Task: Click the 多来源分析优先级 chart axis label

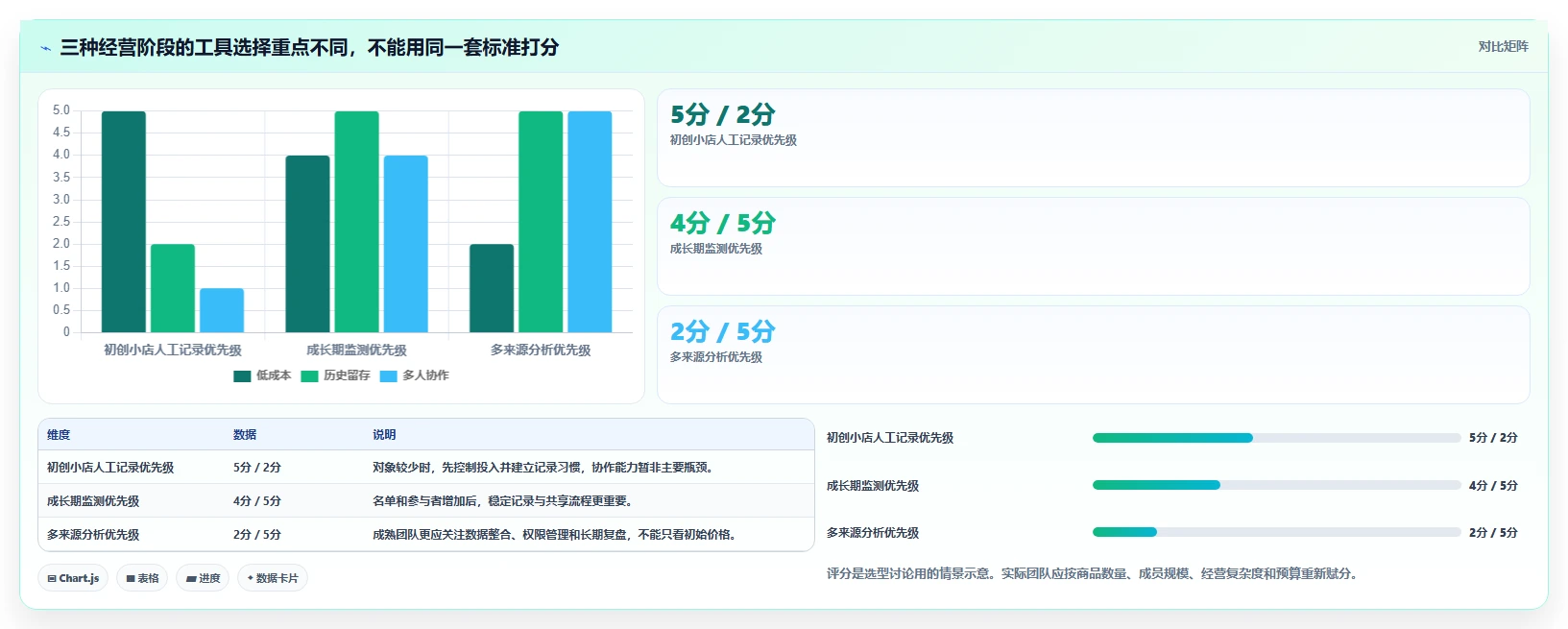Action: click(x=541, y=351)
